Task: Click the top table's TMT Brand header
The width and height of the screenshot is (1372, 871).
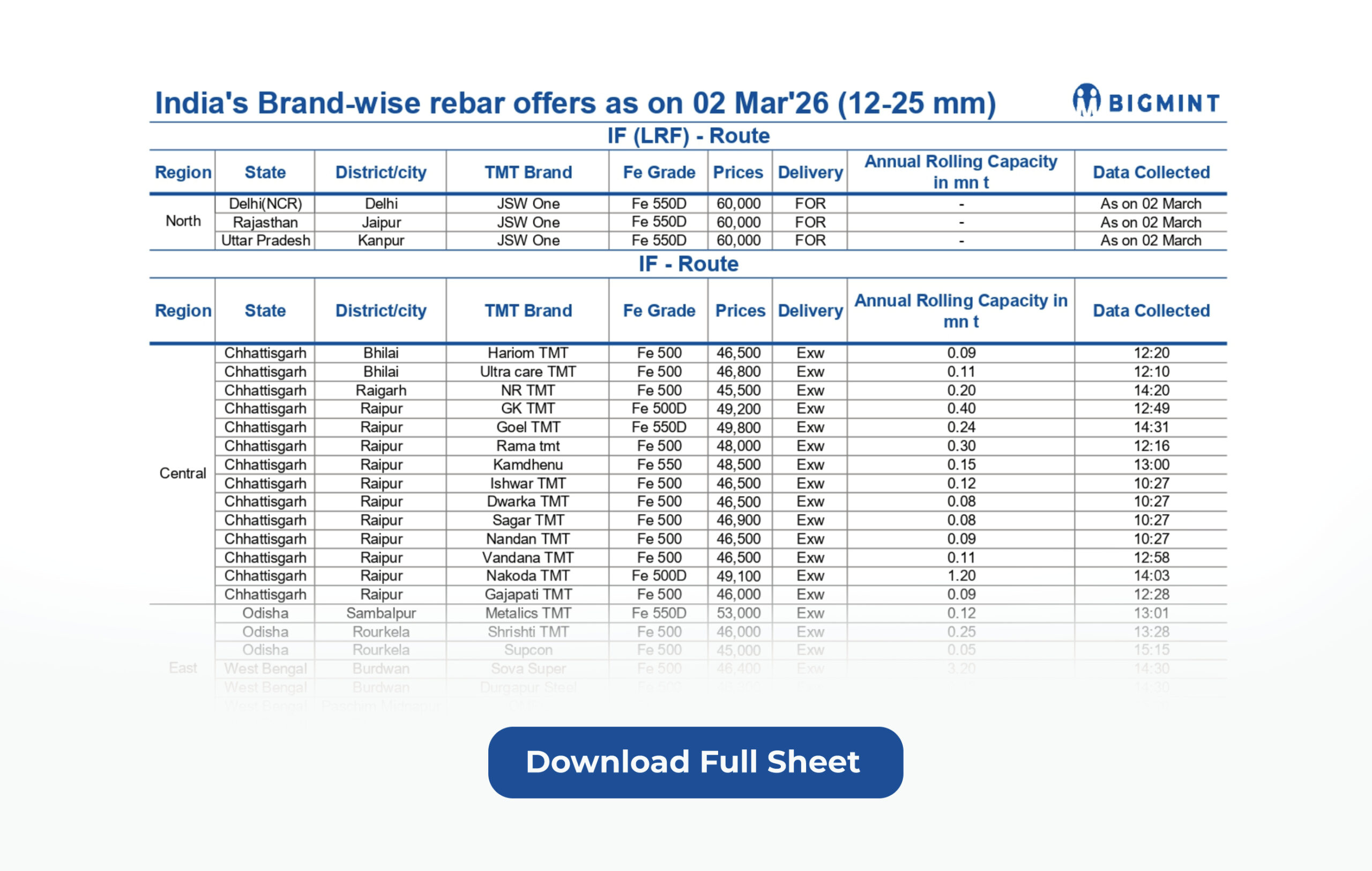Action: 527,172
